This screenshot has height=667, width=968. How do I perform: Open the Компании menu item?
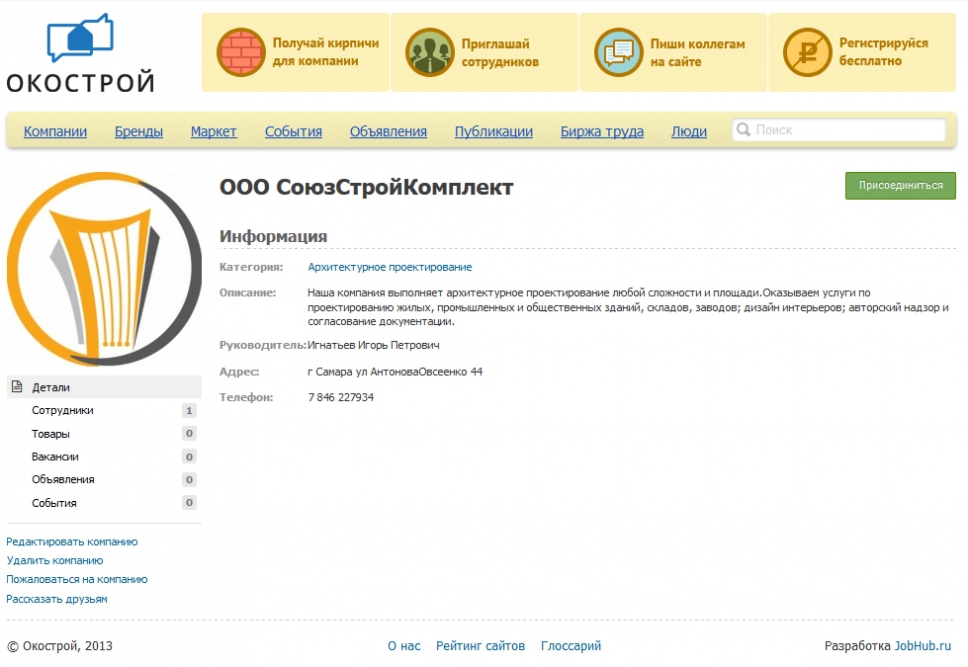[x=55, y=131]
